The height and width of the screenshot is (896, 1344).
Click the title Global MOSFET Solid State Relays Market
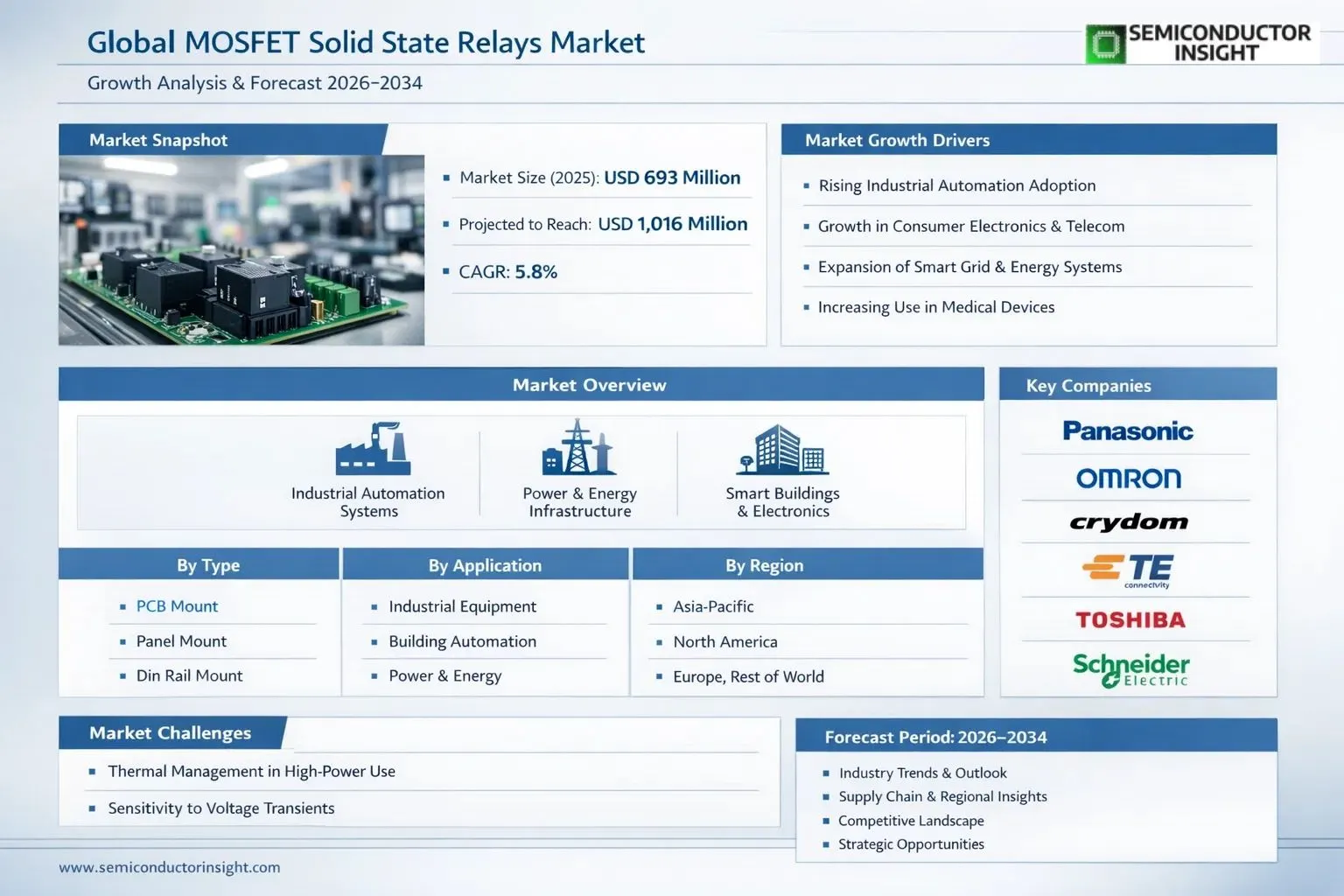click(x=366, y=42)
